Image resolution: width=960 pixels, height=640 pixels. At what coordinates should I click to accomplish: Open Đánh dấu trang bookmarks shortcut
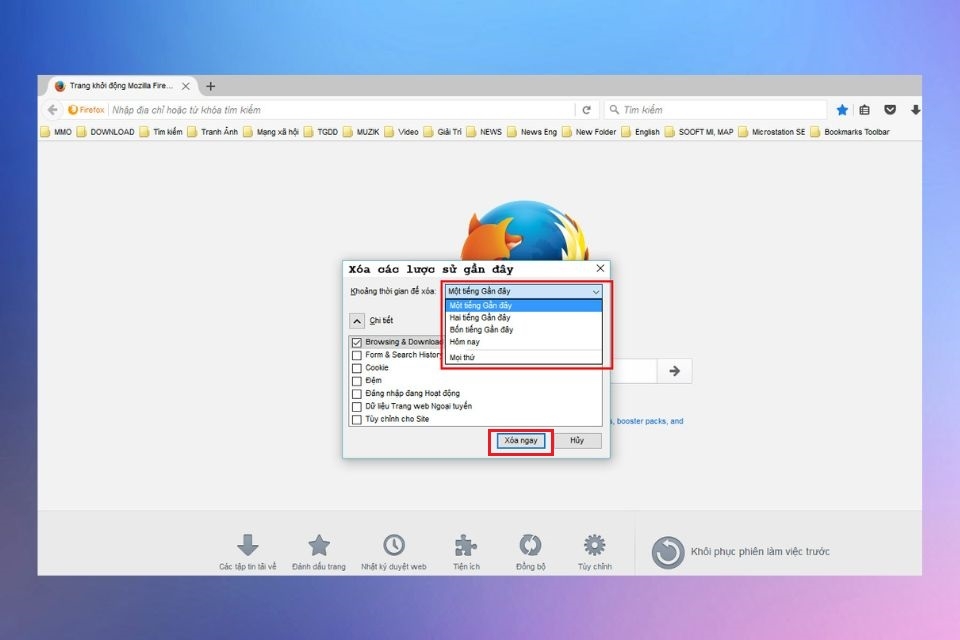tap(319, 552)
